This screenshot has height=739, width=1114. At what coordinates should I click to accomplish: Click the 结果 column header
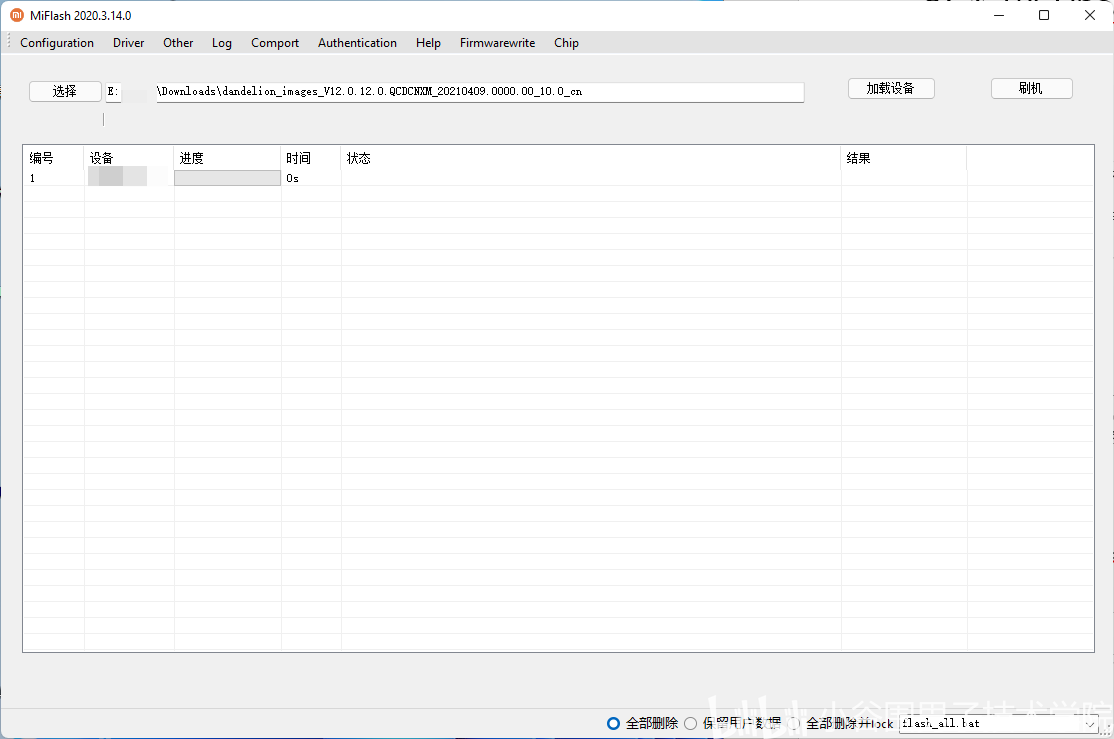coord(904,158)
